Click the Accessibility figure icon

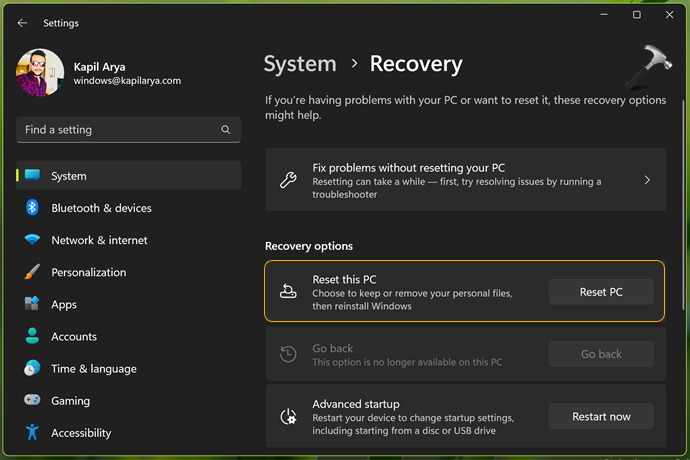[32, 432]
